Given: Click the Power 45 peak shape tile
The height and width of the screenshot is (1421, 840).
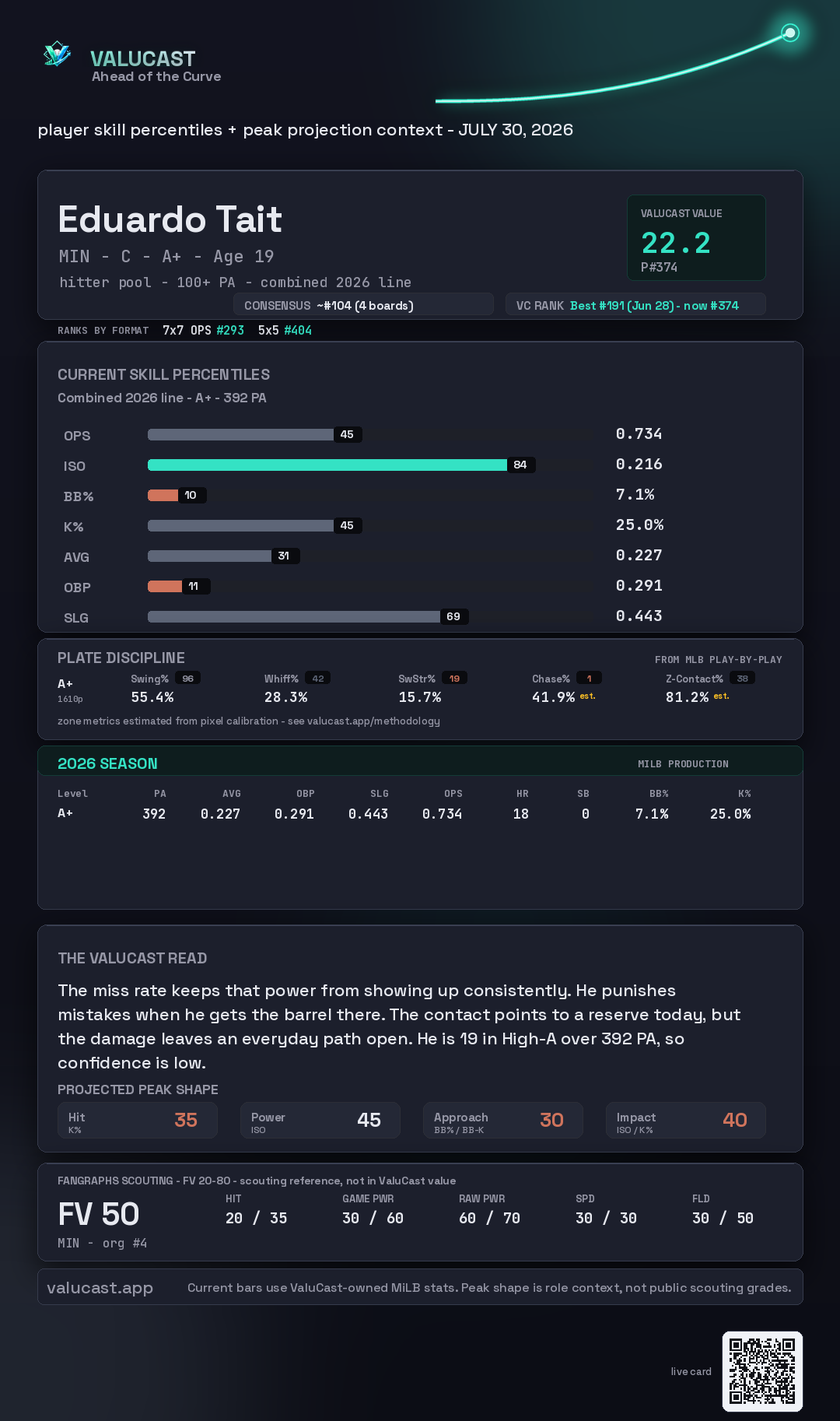Looking at the screenshot, I should coord(320,1120).
